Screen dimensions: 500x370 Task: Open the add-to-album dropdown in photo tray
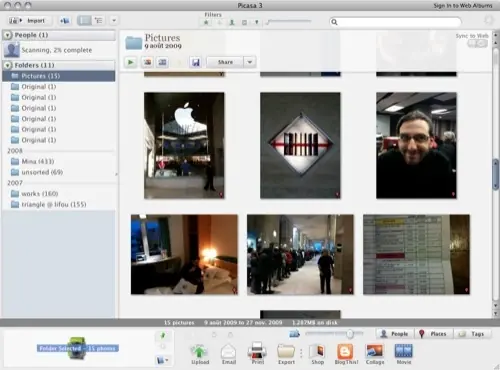[162, 360]
